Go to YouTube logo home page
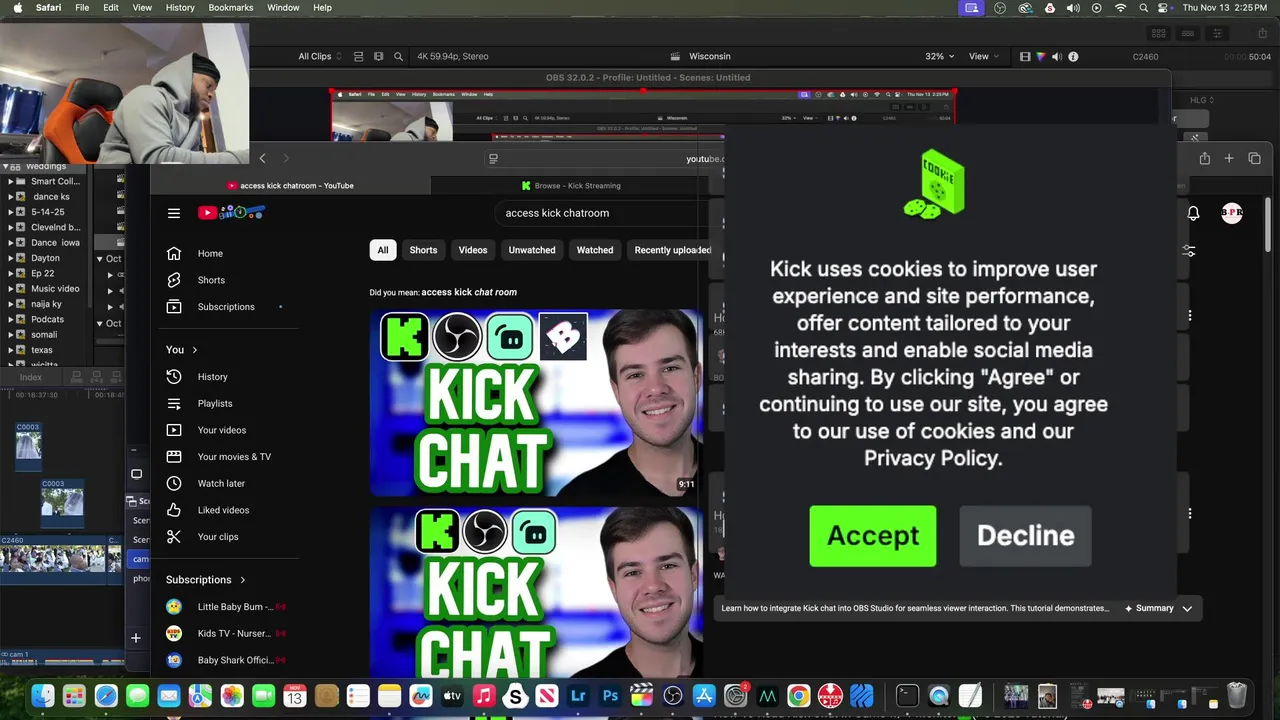The image size is (1280, 720). [x=231, y=212]
